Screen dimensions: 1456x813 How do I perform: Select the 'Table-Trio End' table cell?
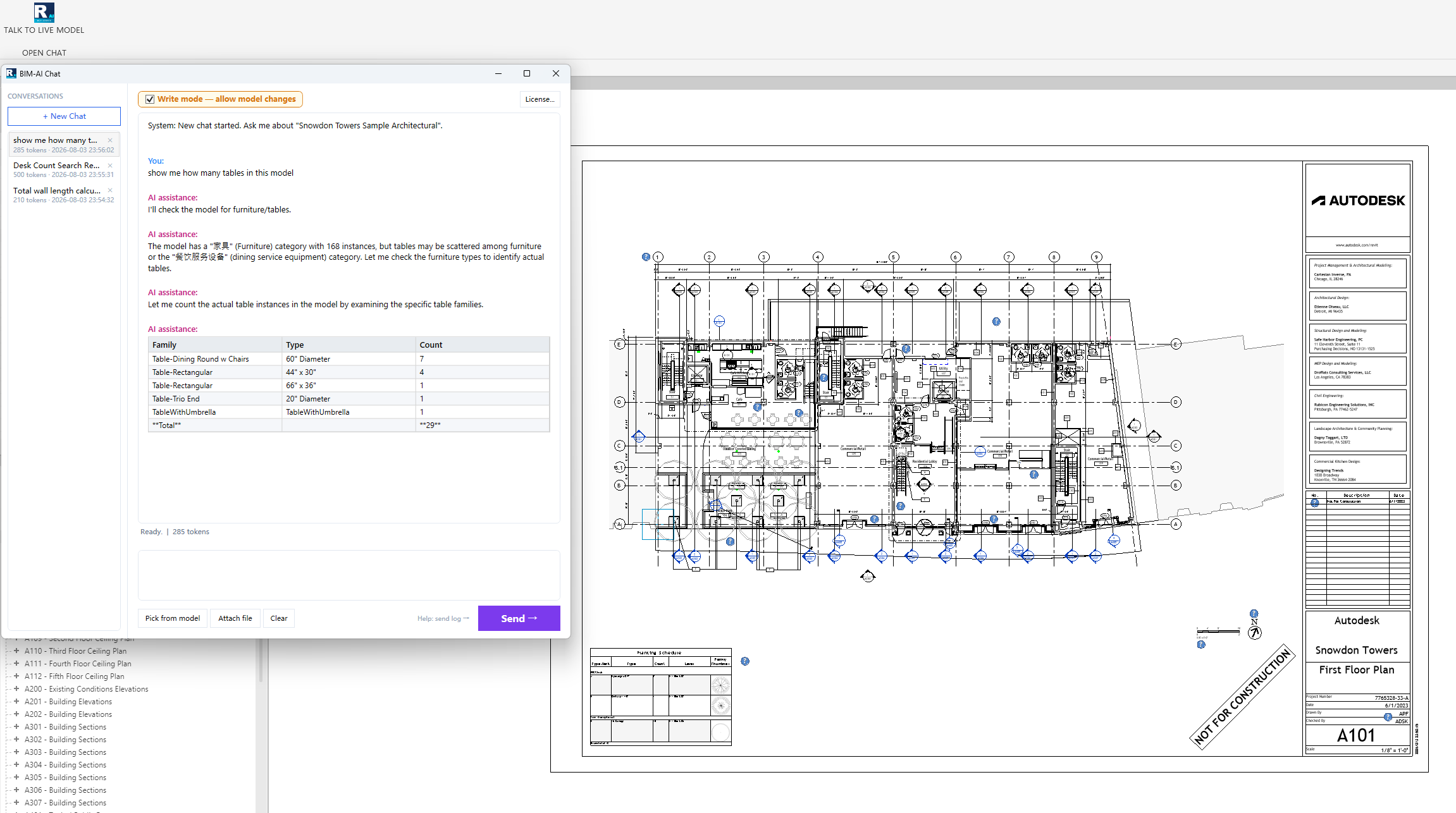[215, 399]
